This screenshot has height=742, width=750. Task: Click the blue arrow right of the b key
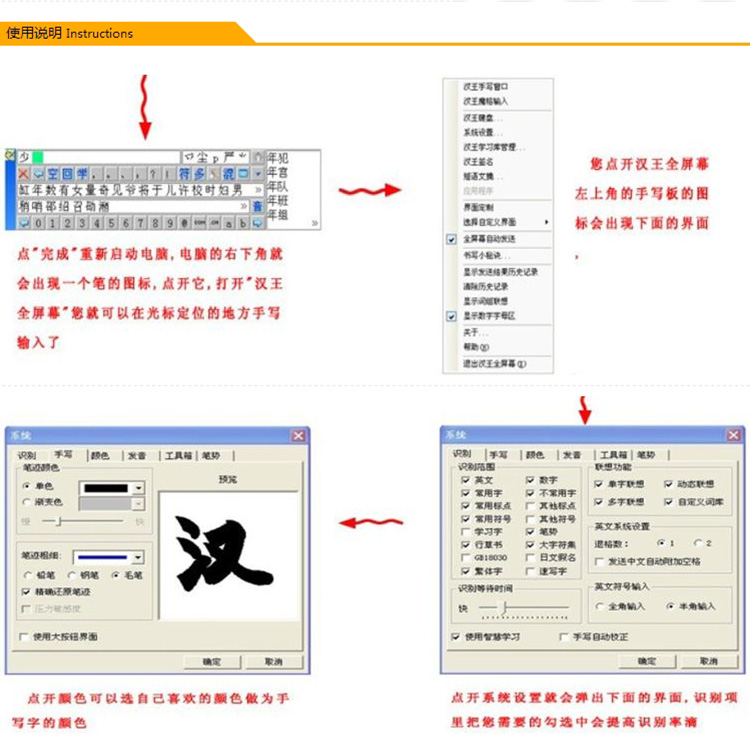click(x=258, y=223)
